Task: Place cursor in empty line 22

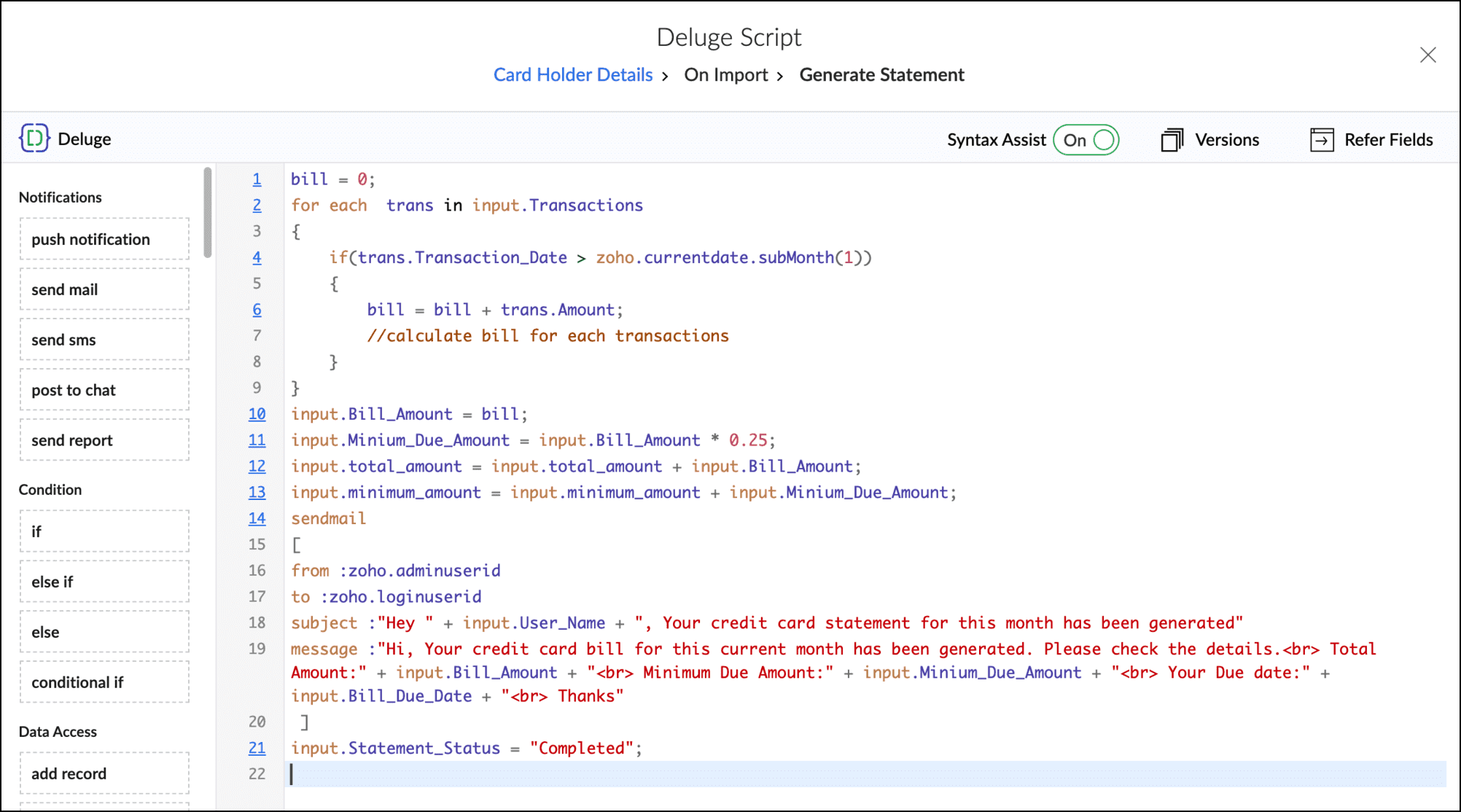Action: click(x=865, y=774)
